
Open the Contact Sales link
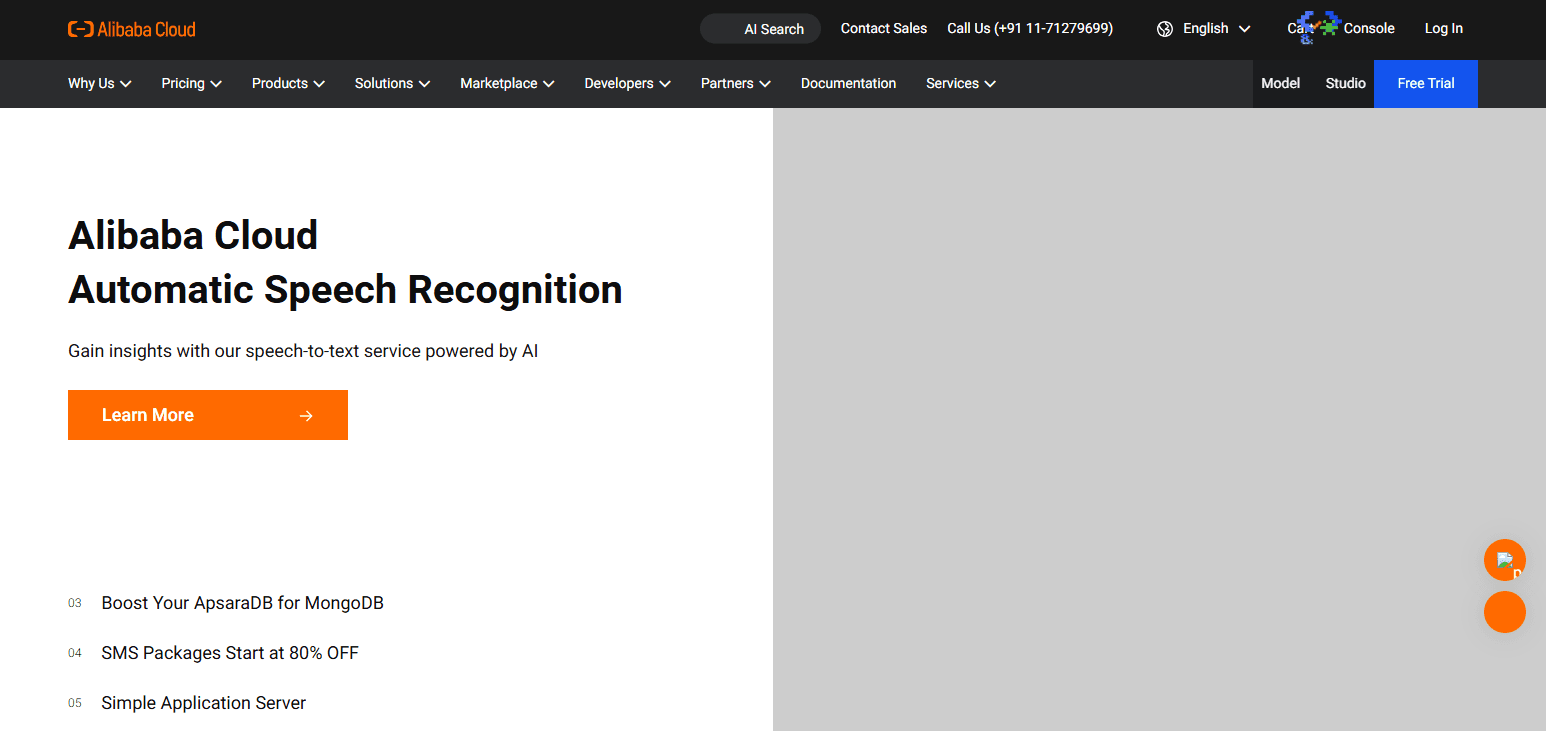click(884, 28)
